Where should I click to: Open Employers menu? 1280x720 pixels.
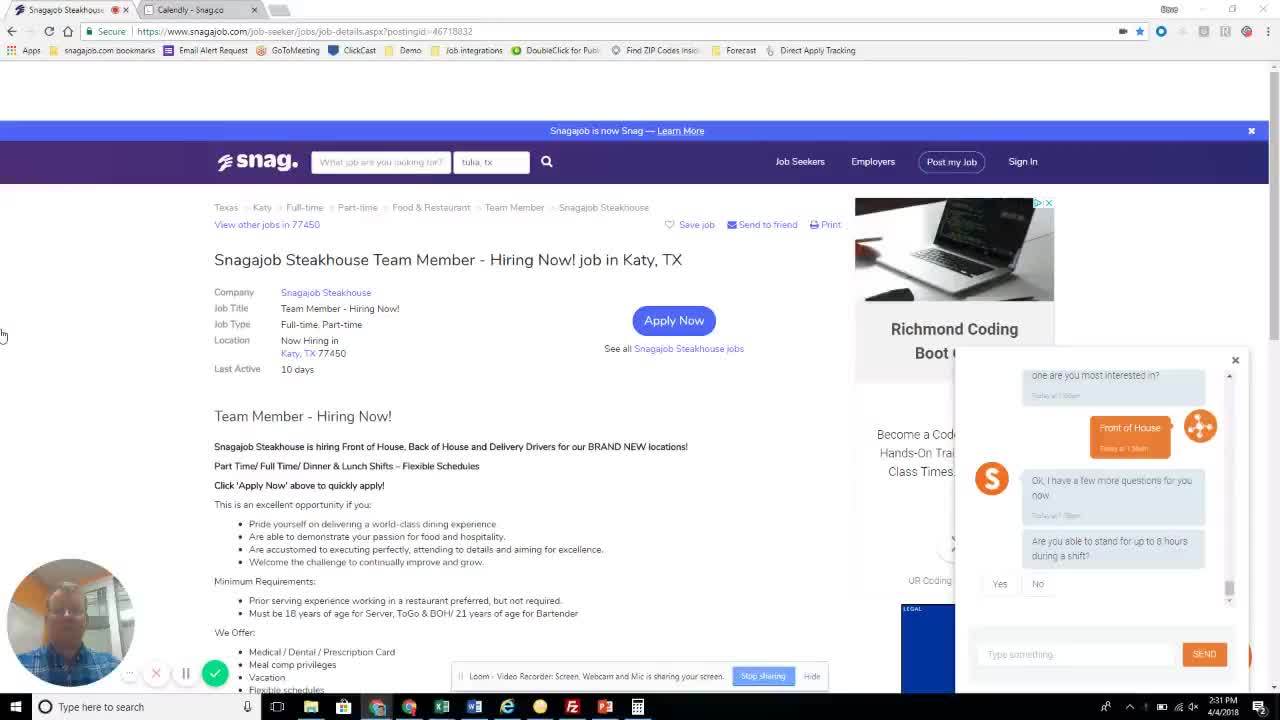pyautogui.click(x=873, y=162)
